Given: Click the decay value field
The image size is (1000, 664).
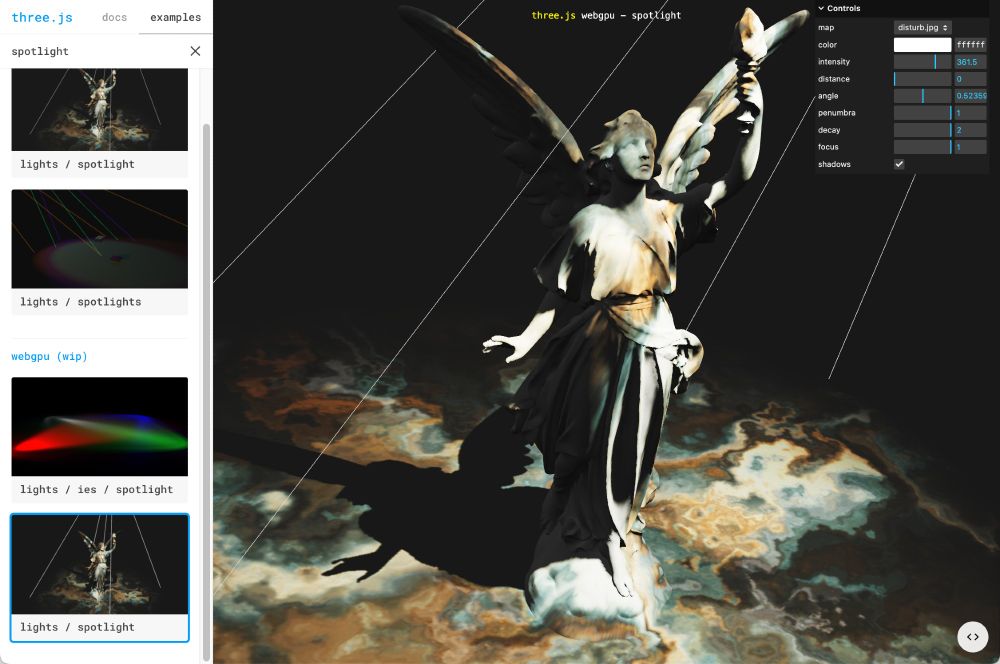Looking at the screenshot, I should click(970, 130).
